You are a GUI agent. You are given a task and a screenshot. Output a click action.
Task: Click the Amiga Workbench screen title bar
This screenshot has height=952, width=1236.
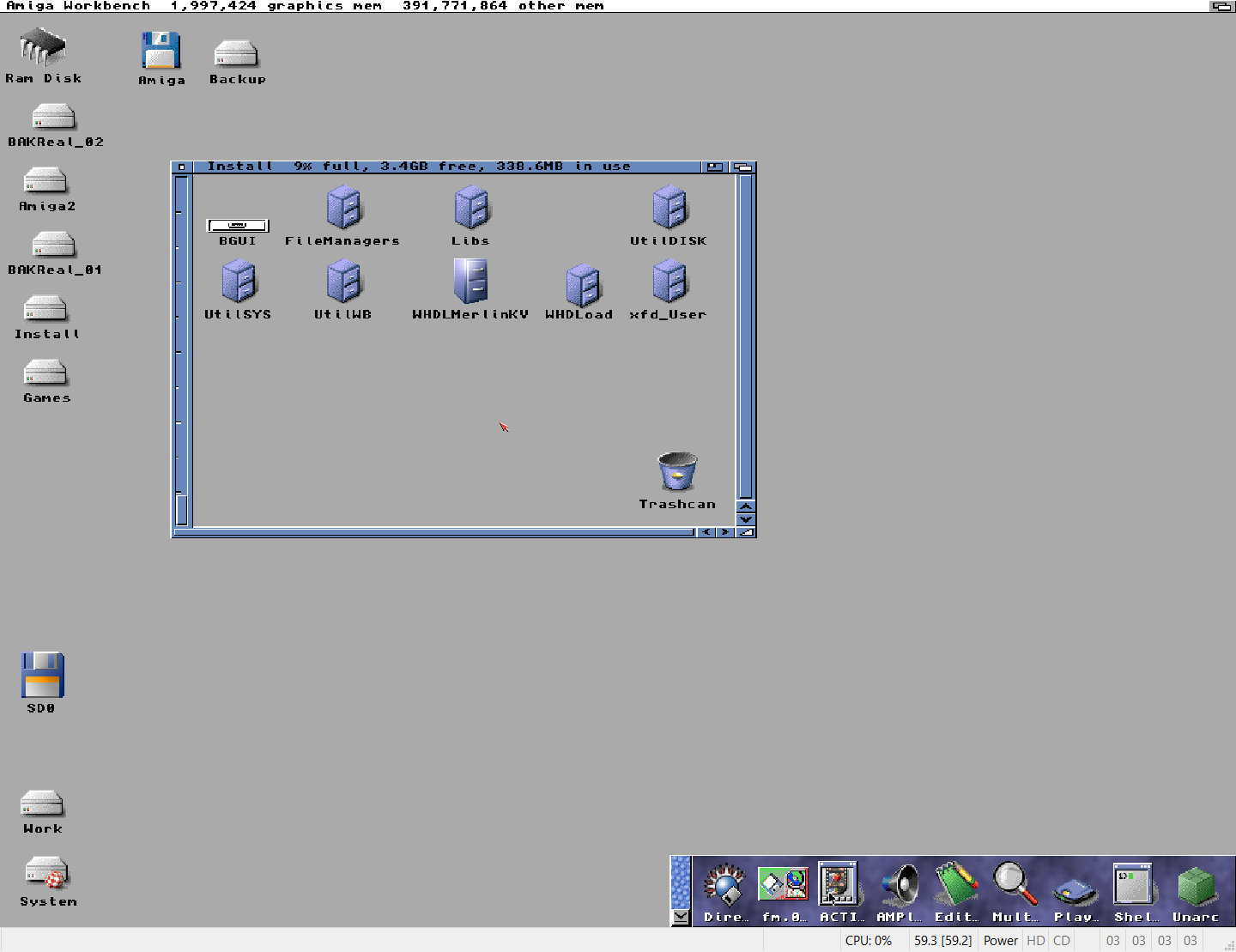point(604,6)
